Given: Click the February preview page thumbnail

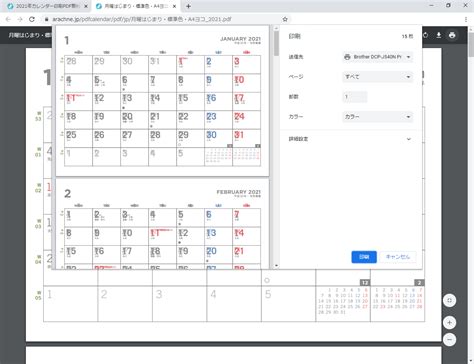Looking at the screenshot, I should [162, 224].
